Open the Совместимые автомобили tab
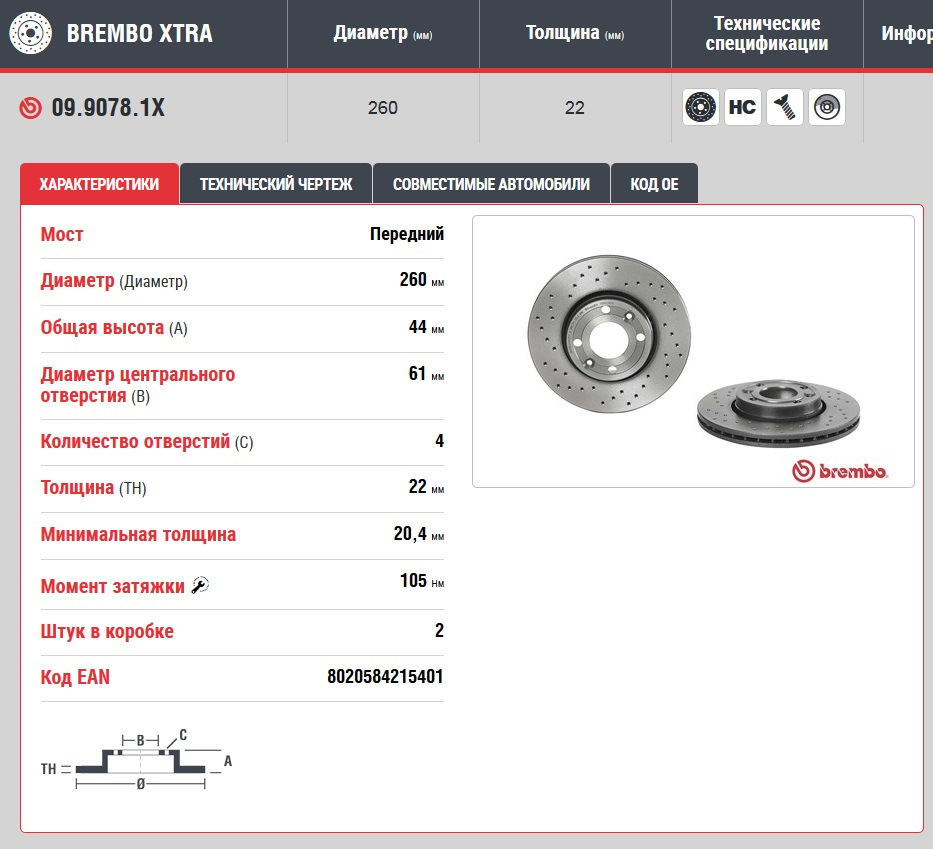 click(491, 184)
